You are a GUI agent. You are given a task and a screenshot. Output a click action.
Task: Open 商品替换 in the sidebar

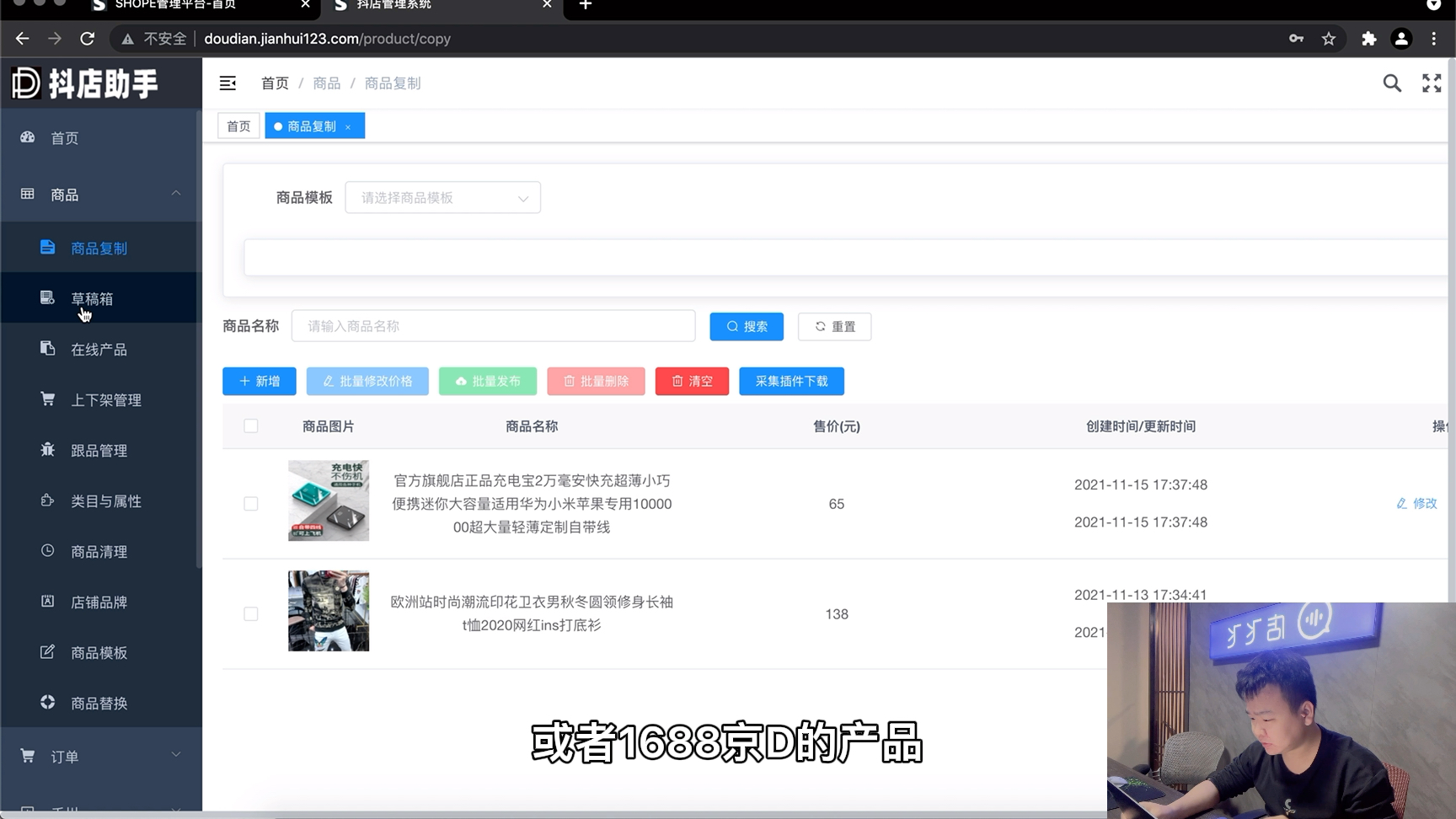coord(97,703)
